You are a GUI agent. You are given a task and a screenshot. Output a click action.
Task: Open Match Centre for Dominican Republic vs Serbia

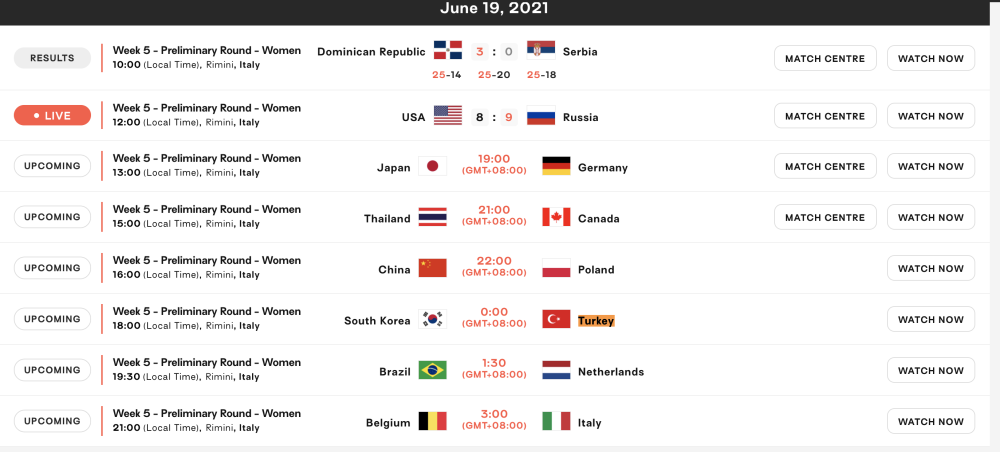(x=825, y=58)
